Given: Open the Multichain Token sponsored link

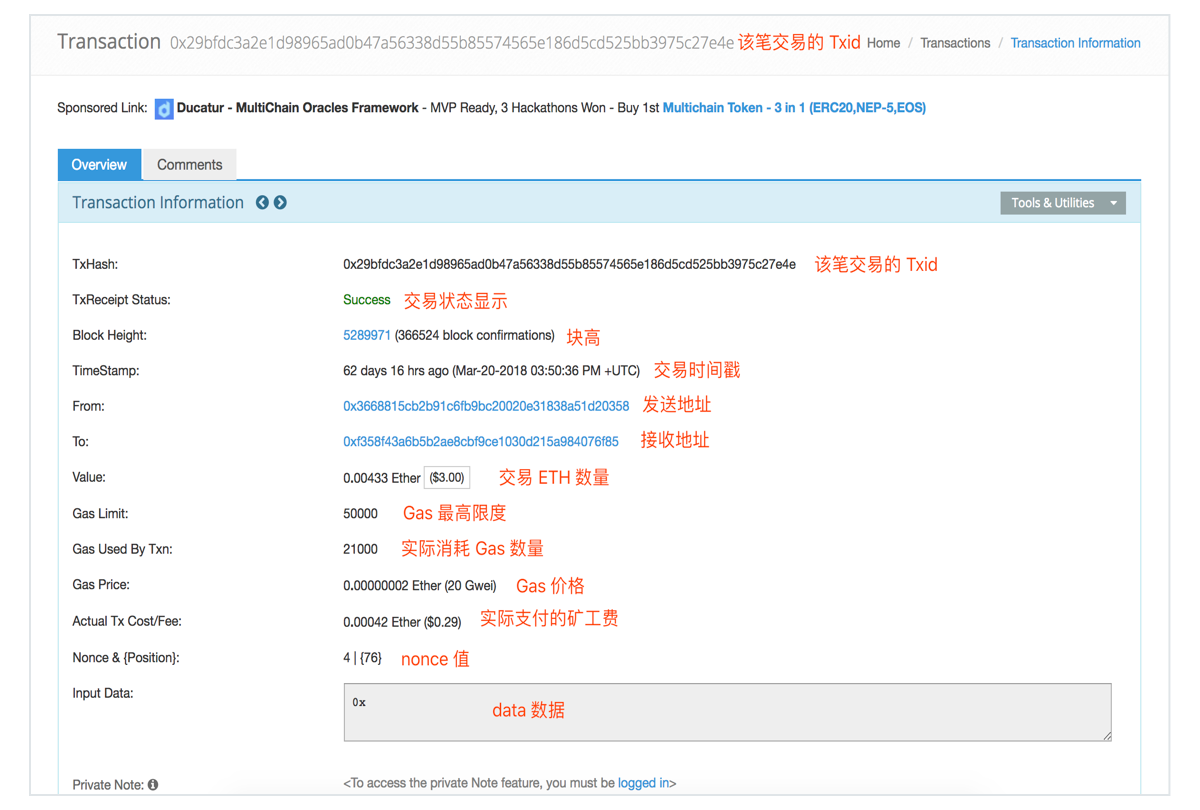Looking at the screenshot, I should [x=794, y=107].
